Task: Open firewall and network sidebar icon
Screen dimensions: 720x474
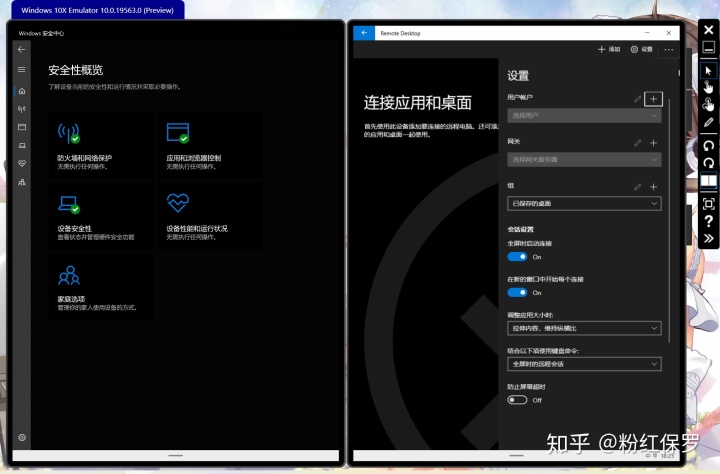Action: (22, 109)
